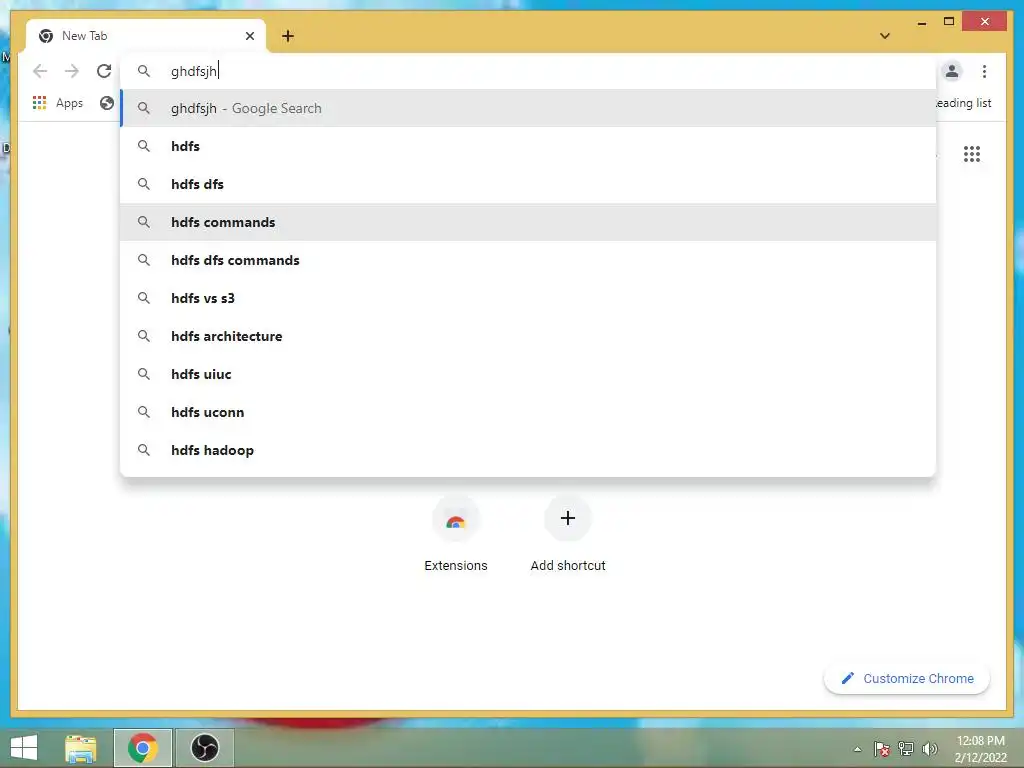Select the hdfs vs s3 suggestion
1024x768 pixels.
528,298
